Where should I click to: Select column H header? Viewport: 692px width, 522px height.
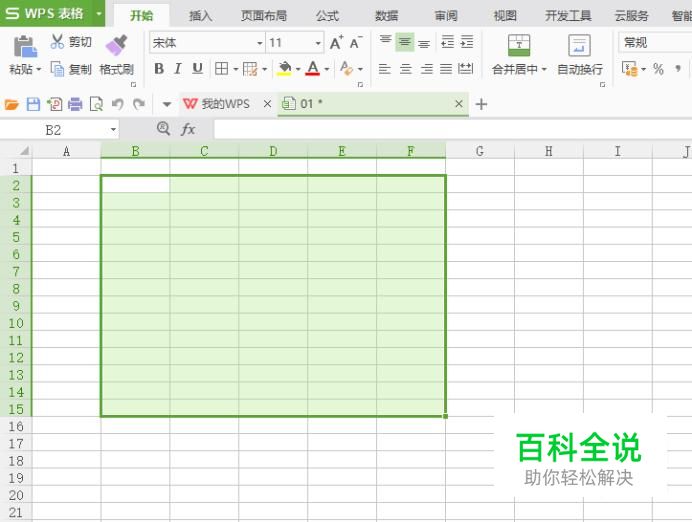click(x=549, y=151)
